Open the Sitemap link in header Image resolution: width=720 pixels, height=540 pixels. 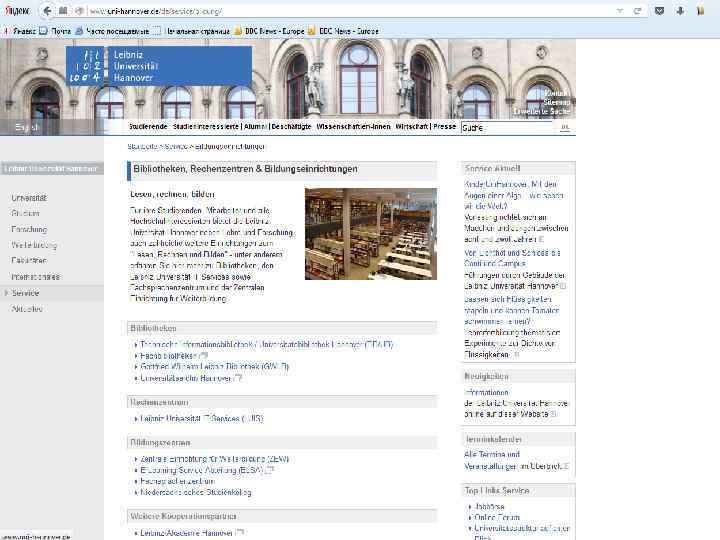click(557, 102)
